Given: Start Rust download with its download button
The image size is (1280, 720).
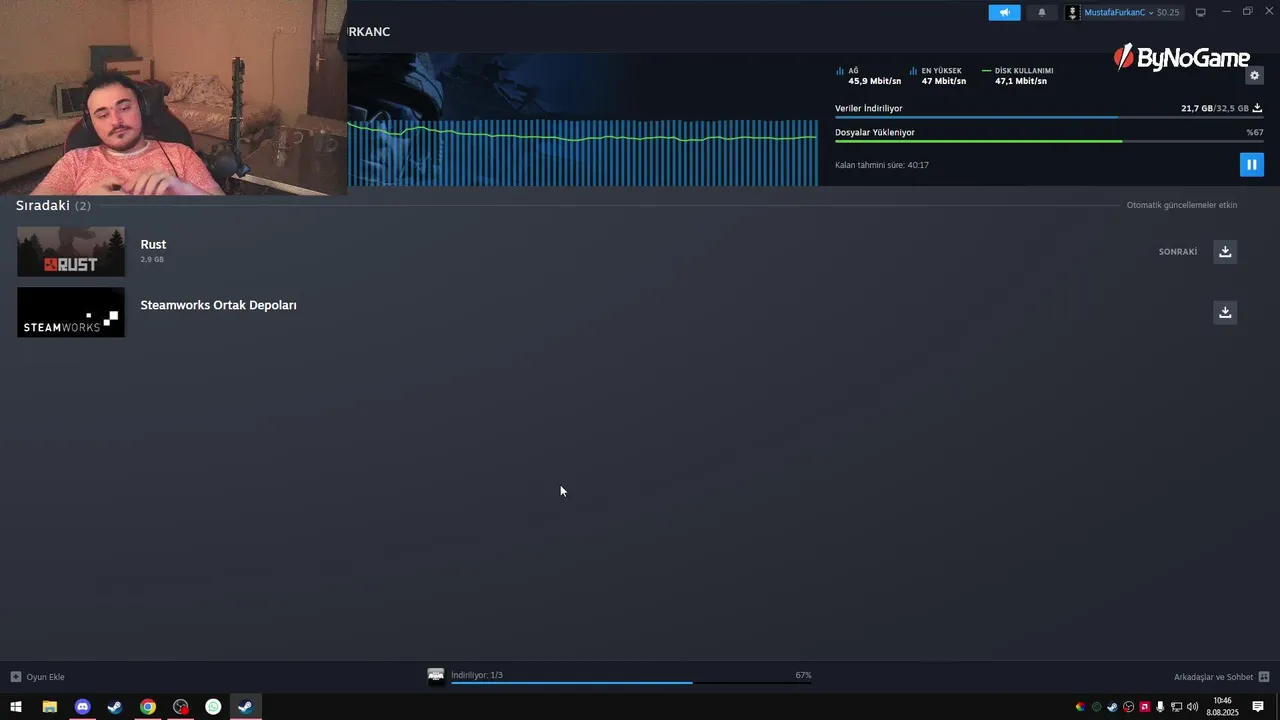Looking at the screenshot, I should [x=1225, y=251].
